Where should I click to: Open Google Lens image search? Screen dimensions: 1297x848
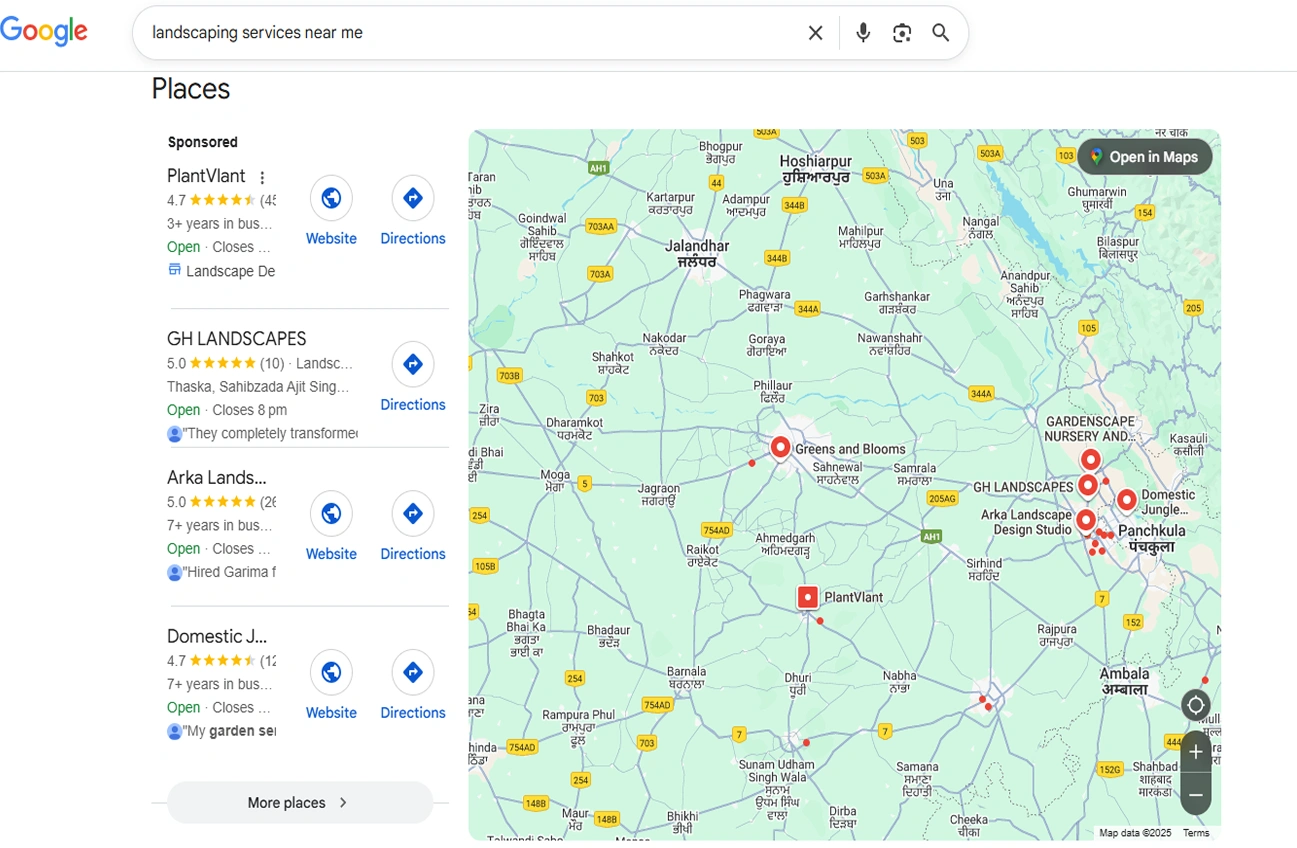(x=902, y=33)
